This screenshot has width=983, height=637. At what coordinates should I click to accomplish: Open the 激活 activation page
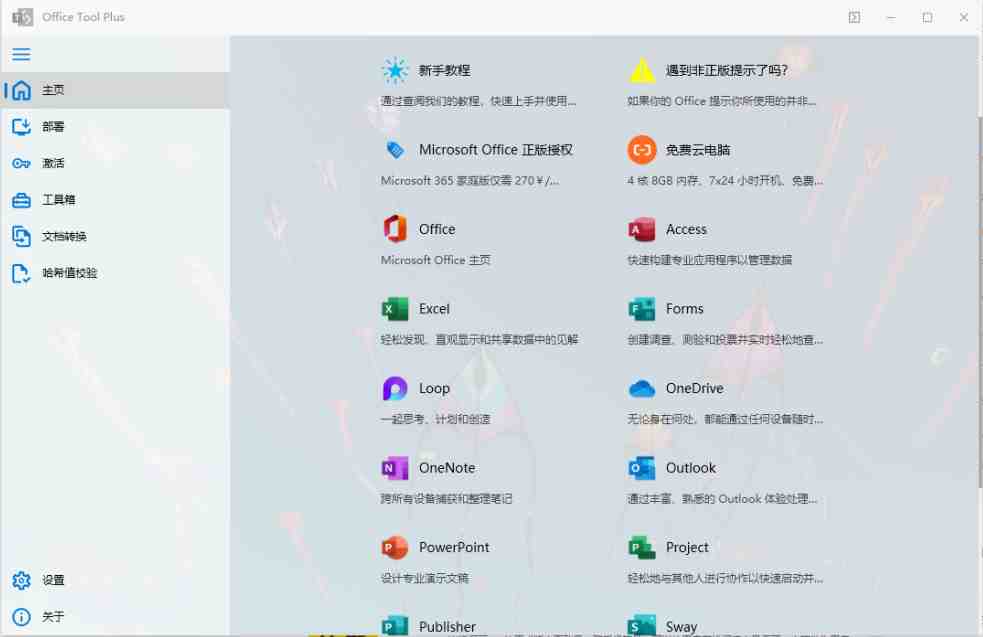[x=52, y=162]
